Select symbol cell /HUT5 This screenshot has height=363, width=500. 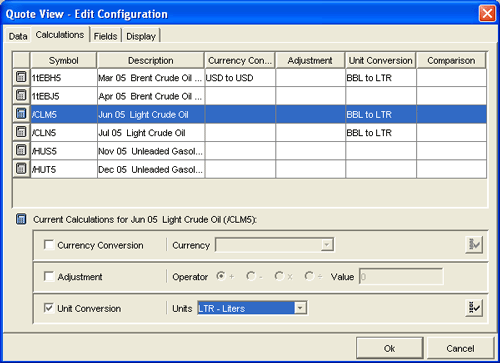[64, 169]
